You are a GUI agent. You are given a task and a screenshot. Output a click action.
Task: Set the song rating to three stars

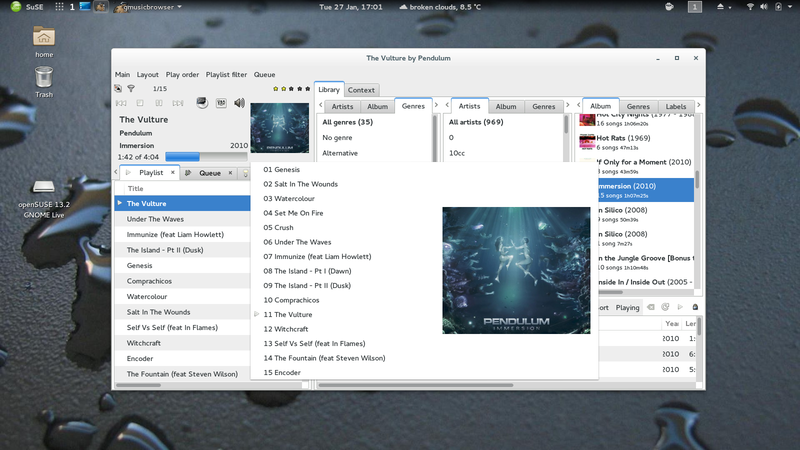pos(291,89)
